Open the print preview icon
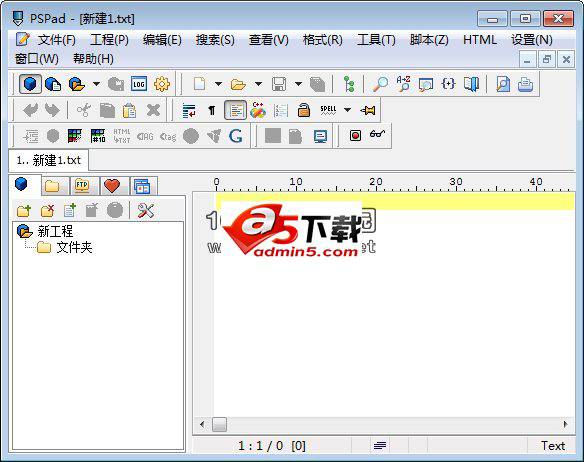Image resolution: width=584 pixels, height=462 pixels. pos(503,84)
